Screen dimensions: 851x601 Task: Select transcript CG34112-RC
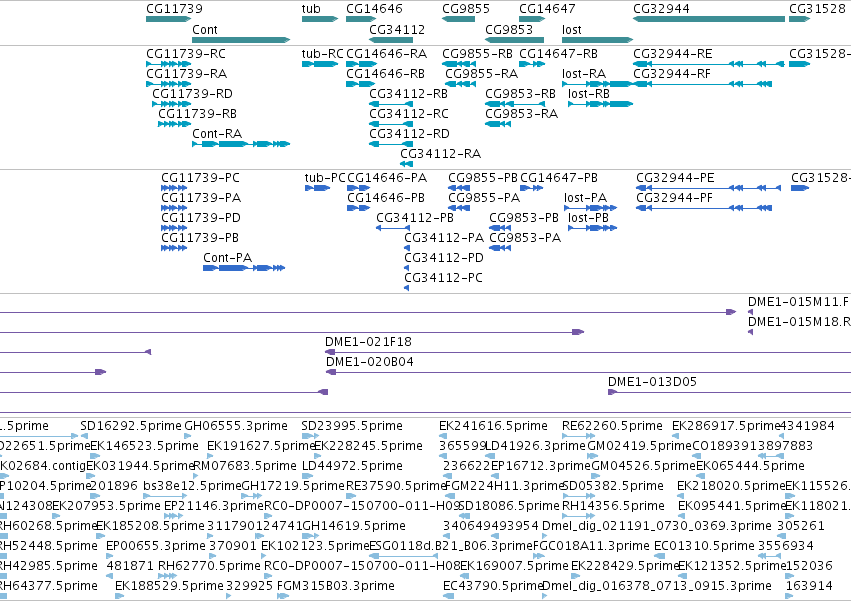[391, 124]
